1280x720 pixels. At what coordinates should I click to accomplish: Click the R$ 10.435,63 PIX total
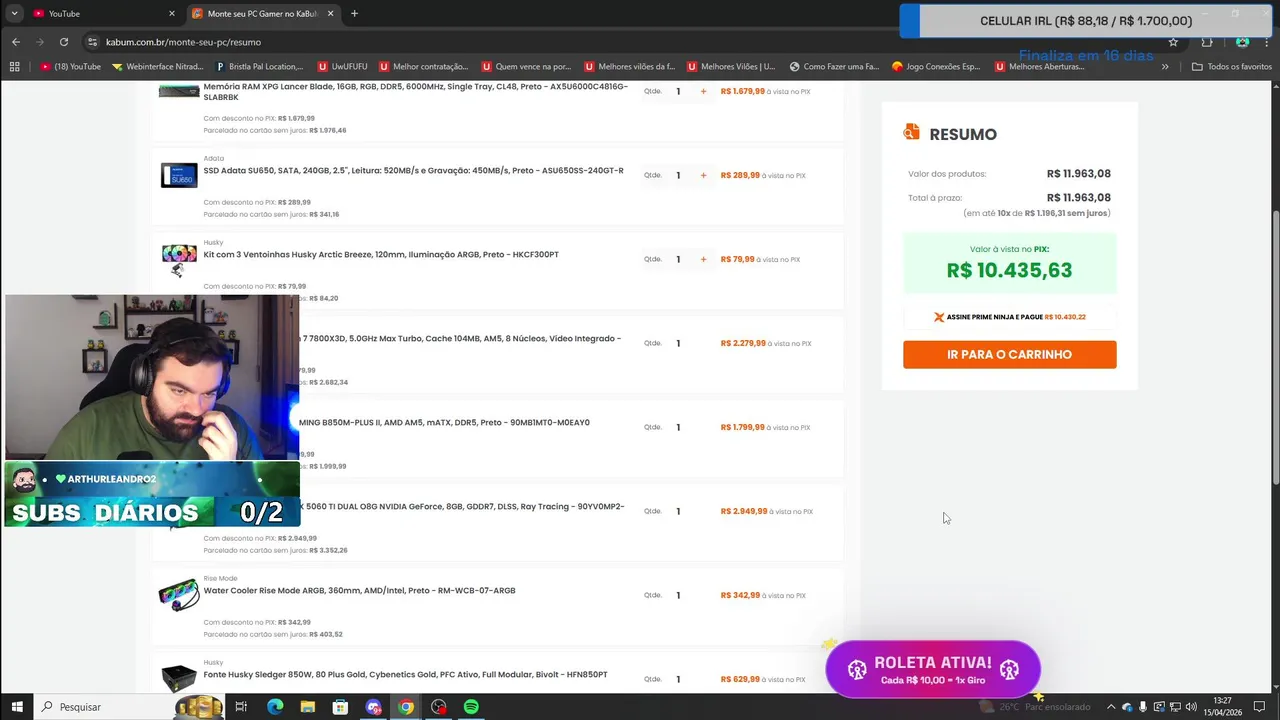[x=1009, y=271]
